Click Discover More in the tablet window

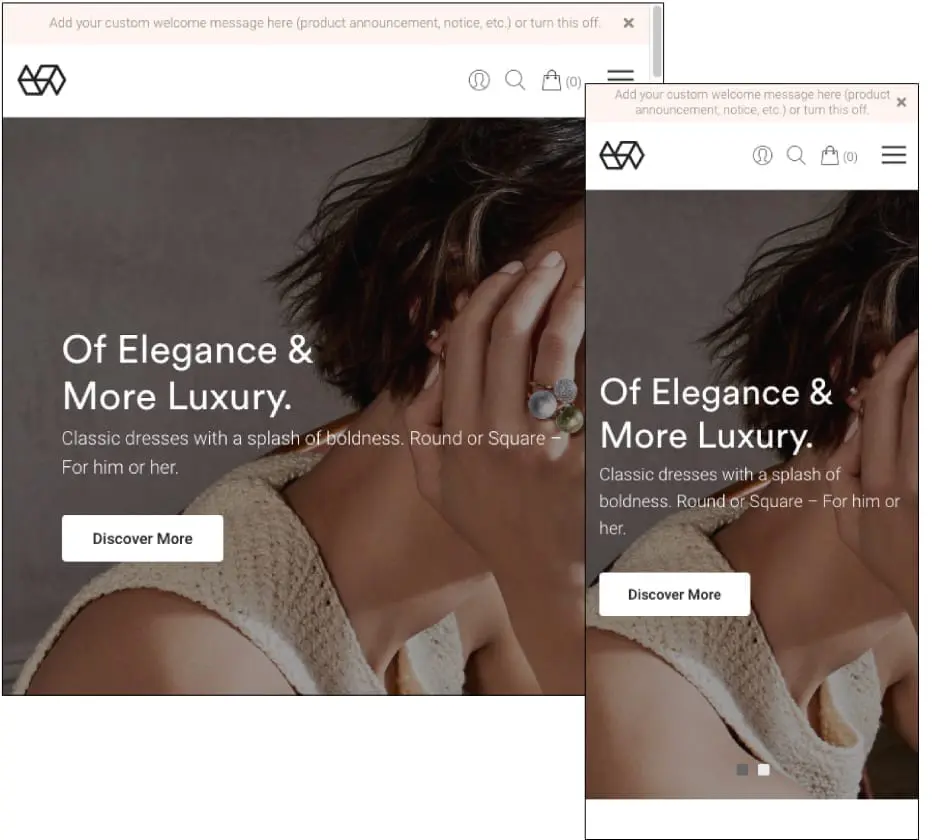pos(142,538)
